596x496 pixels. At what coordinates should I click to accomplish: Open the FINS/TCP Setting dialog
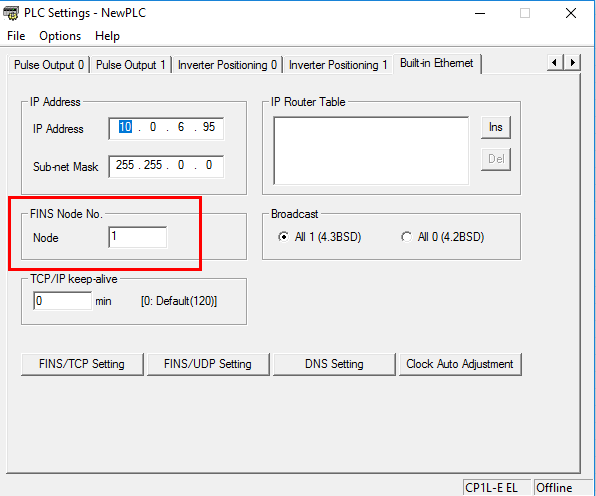(x=82, y=364)
